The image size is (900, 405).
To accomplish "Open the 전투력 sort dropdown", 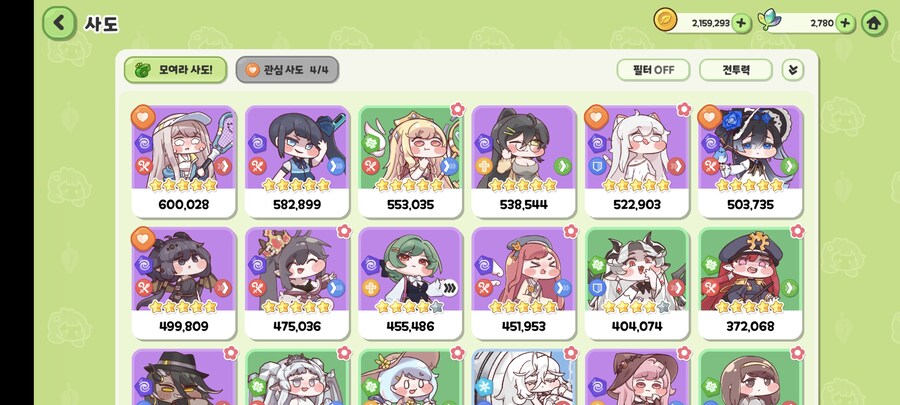I will [736, 70].
